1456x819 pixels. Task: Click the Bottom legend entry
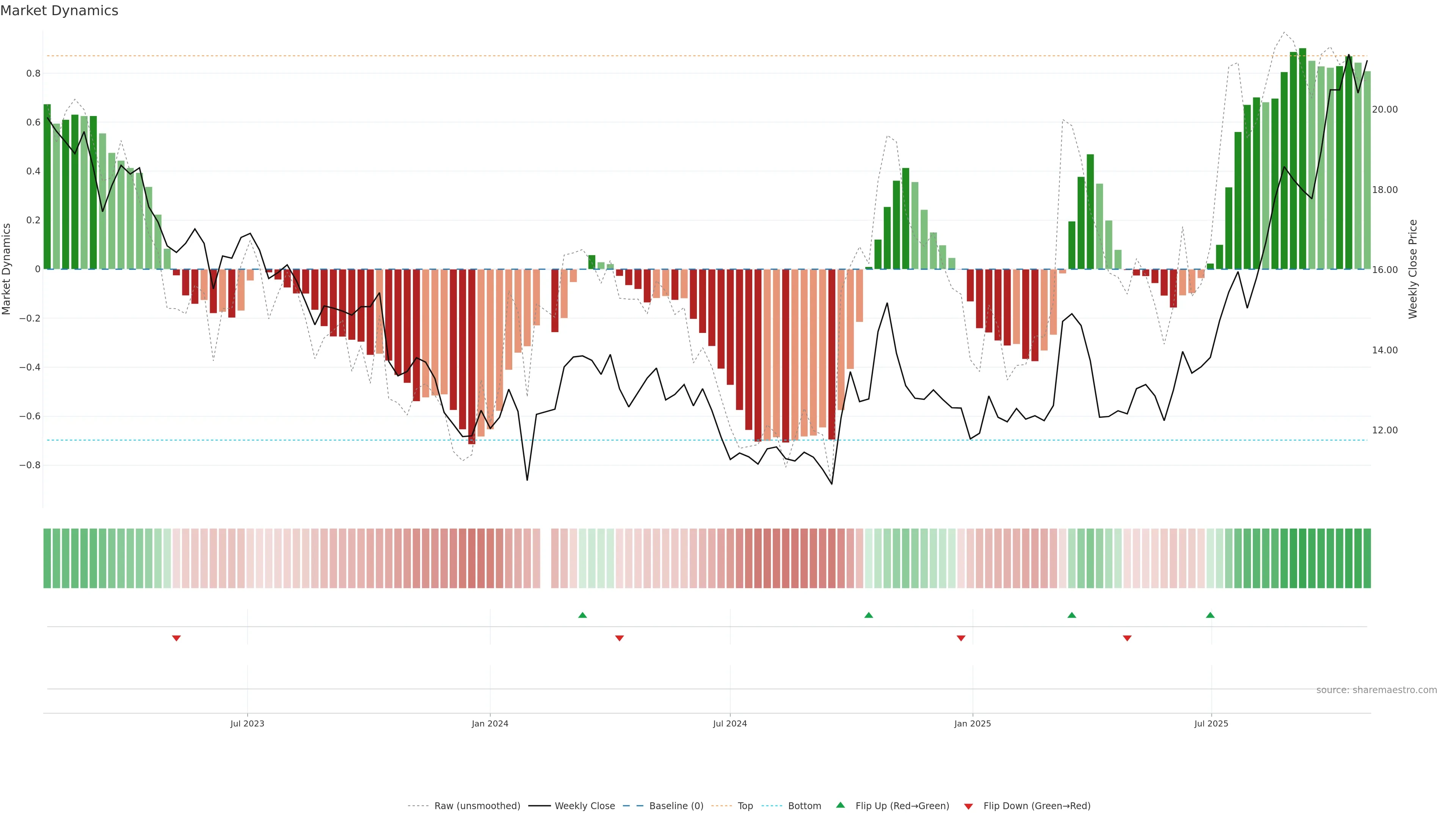tap(804, 805)
